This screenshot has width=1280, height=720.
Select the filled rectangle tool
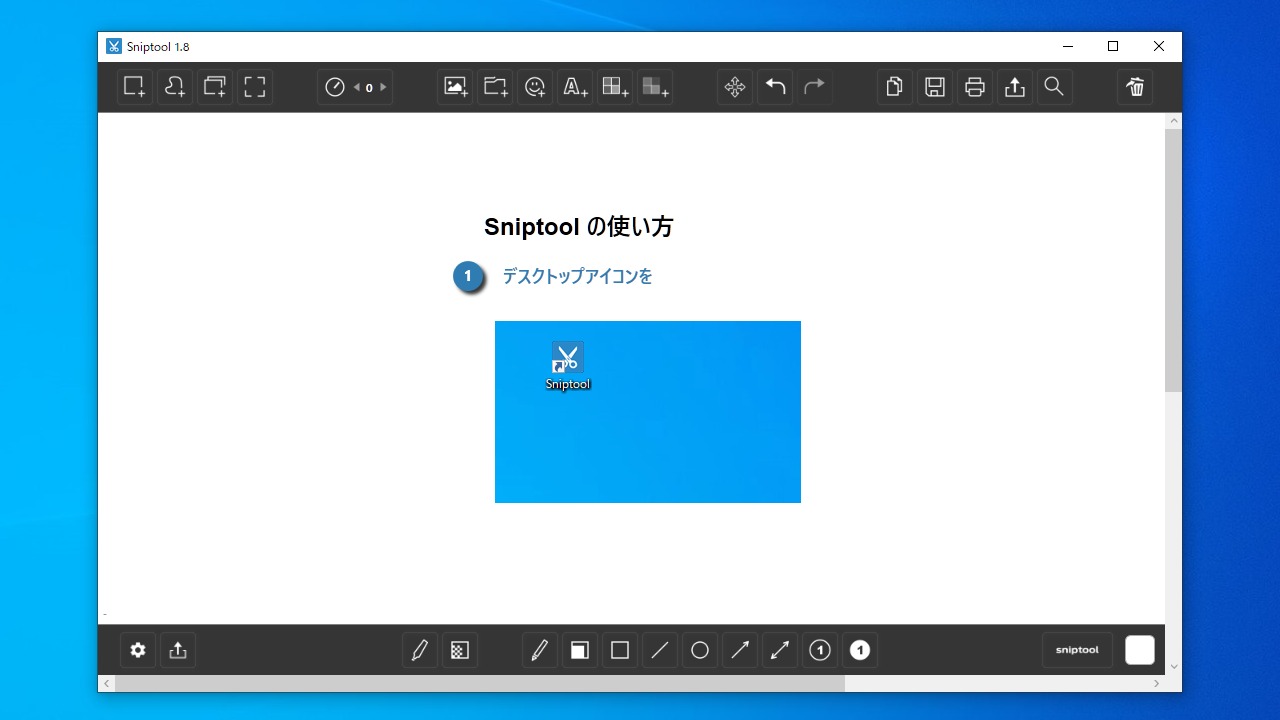tap(580, 650)
